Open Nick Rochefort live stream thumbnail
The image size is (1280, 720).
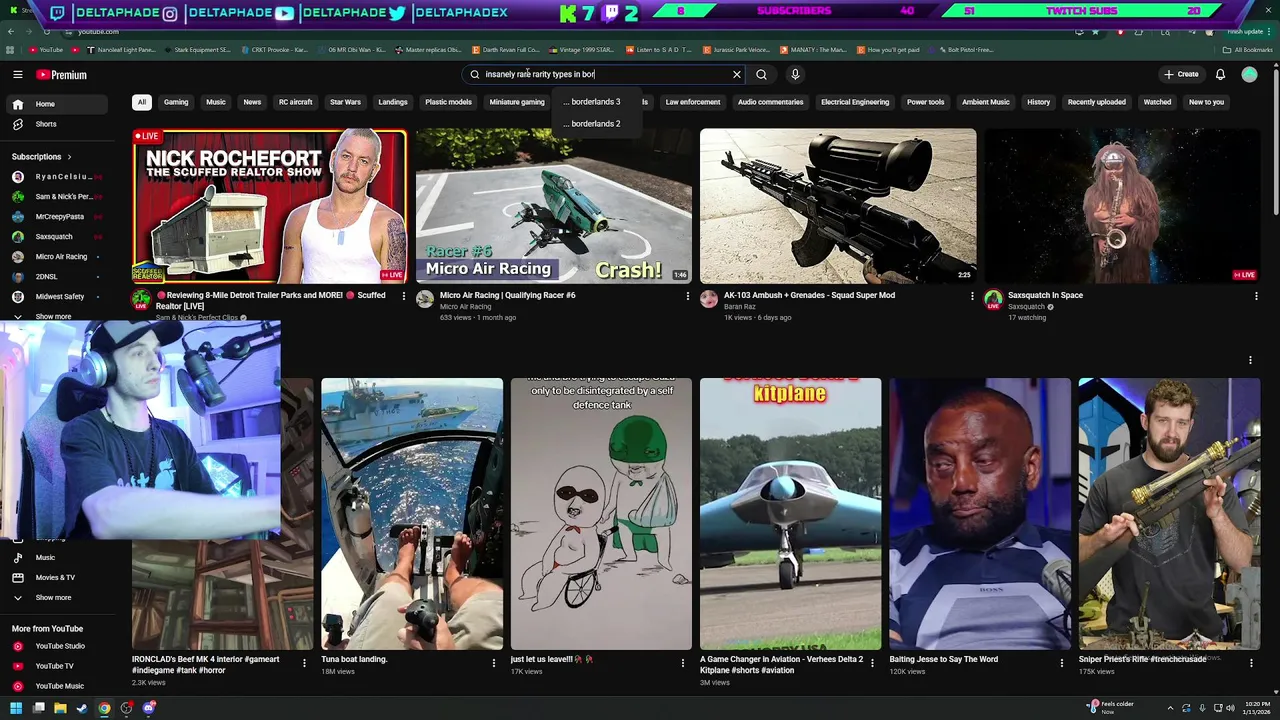270,206
